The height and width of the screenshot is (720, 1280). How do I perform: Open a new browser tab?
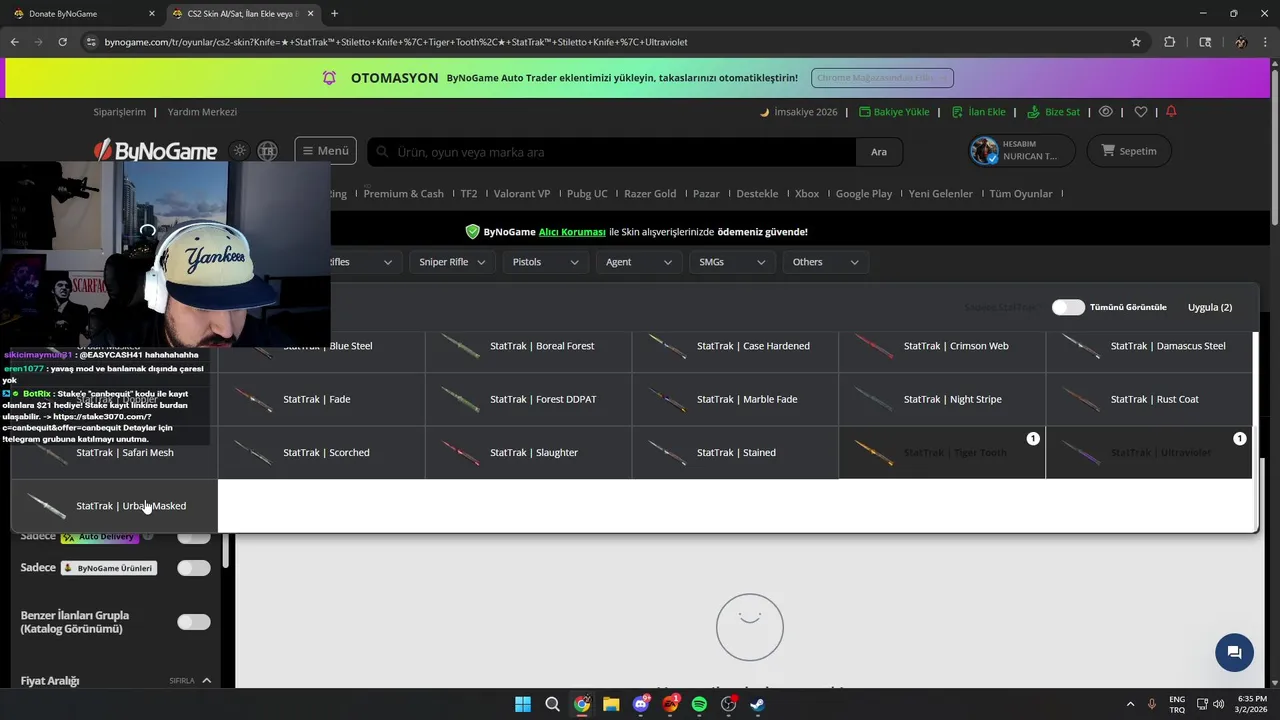click(334, 14)
